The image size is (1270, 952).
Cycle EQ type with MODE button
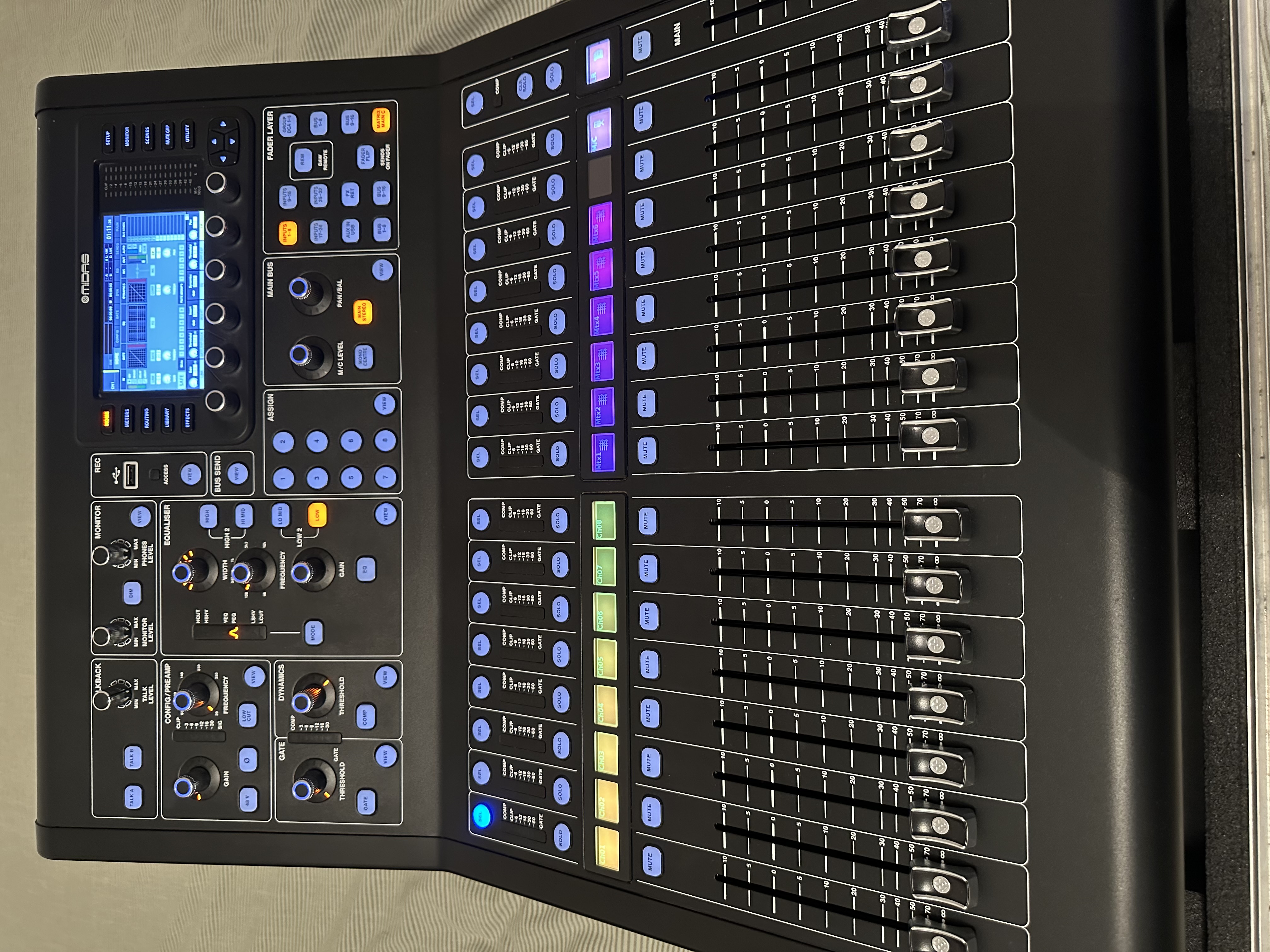pos(313,632)
